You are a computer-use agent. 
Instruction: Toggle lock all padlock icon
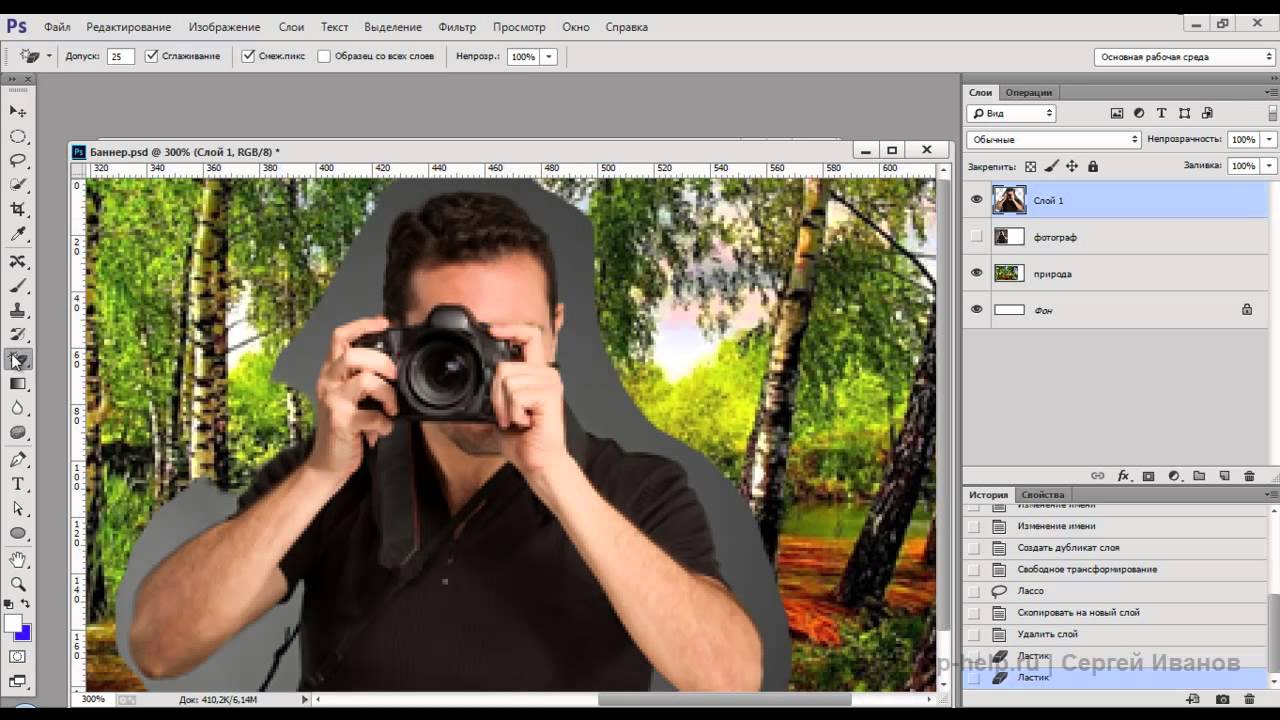[x=1093, y=166]
